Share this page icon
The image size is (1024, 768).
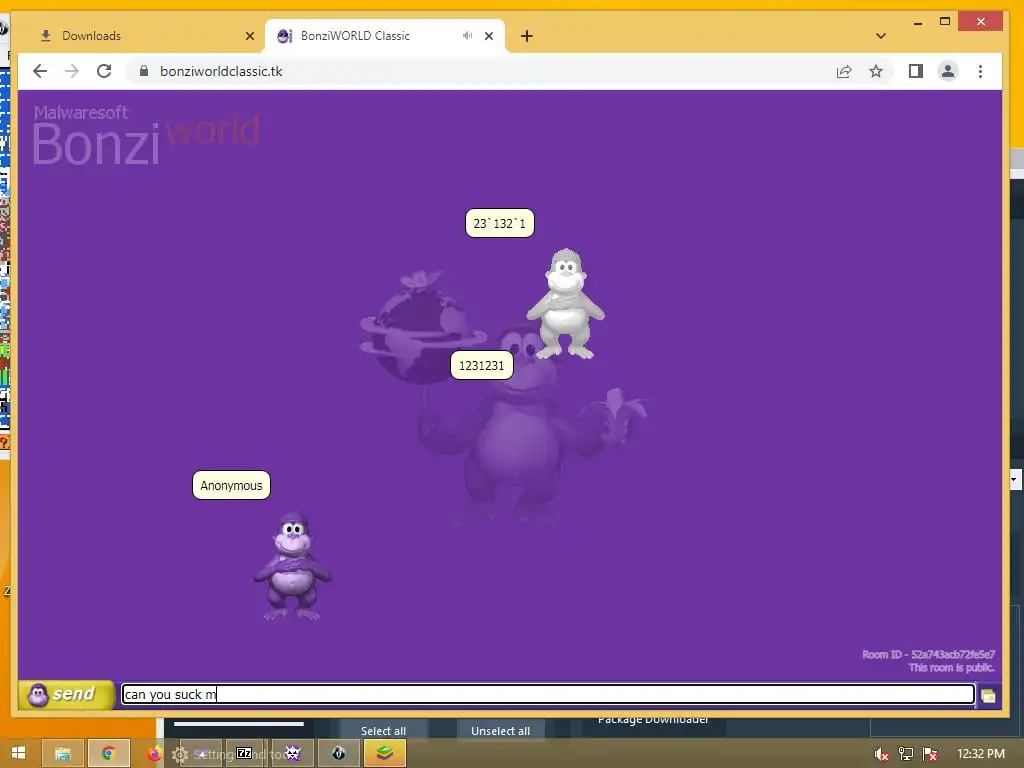[844, 71]
